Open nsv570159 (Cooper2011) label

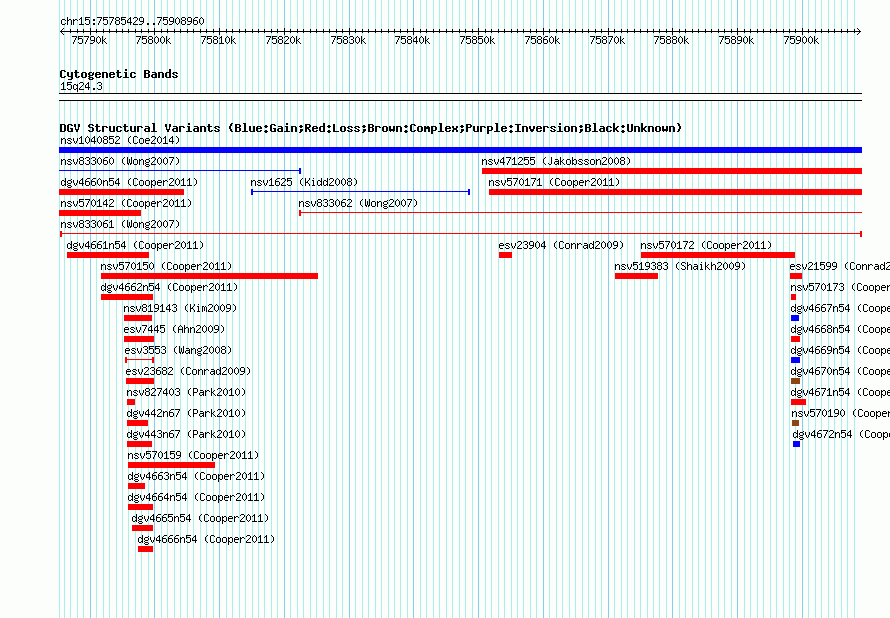point(193,455)
